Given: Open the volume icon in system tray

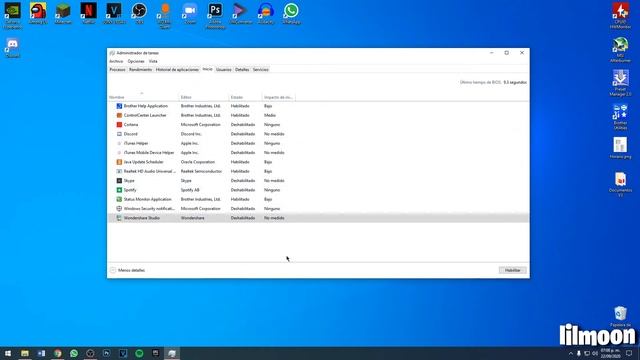Looking at the screenshot, I should click(x=595, y=353).
